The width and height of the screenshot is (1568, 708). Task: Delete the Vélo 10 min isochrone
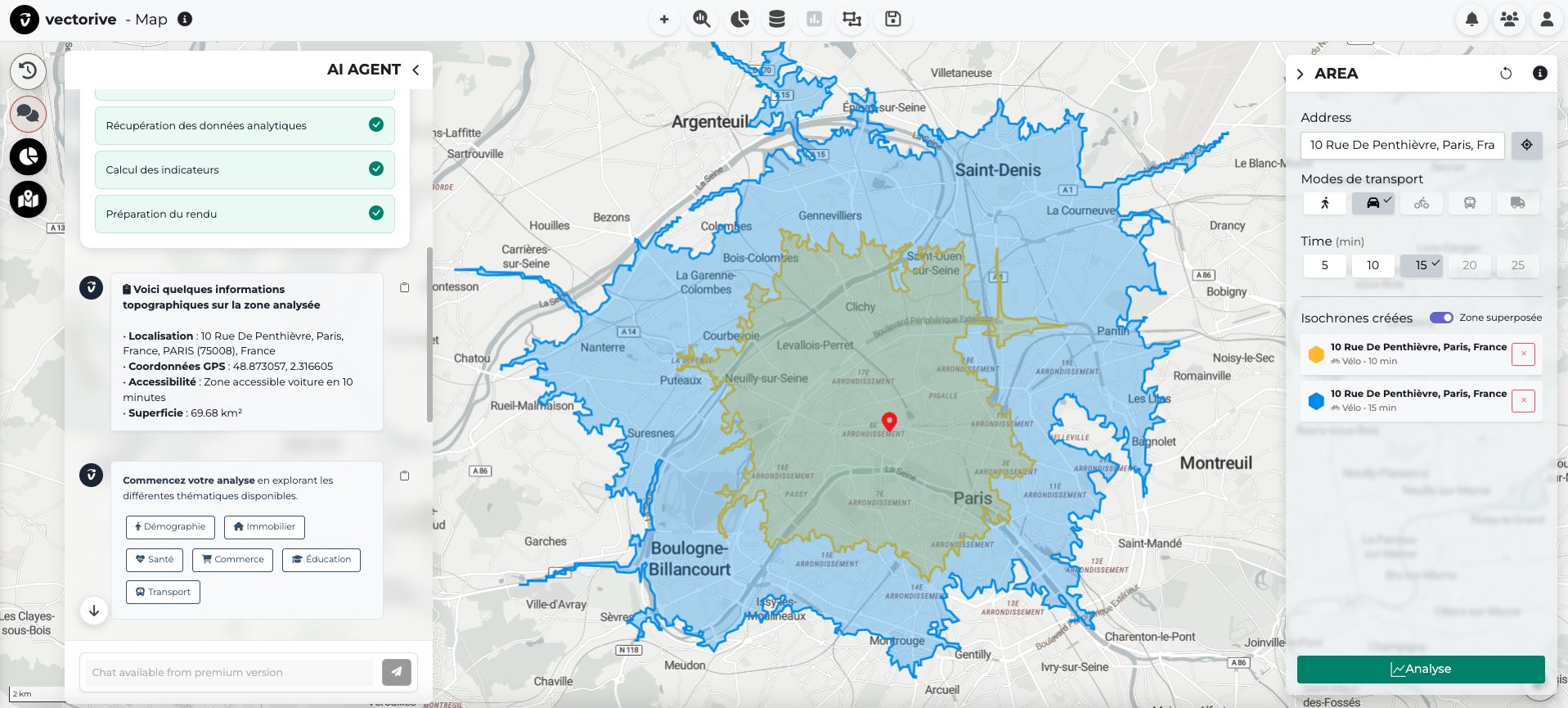[x=1523, y=354]
